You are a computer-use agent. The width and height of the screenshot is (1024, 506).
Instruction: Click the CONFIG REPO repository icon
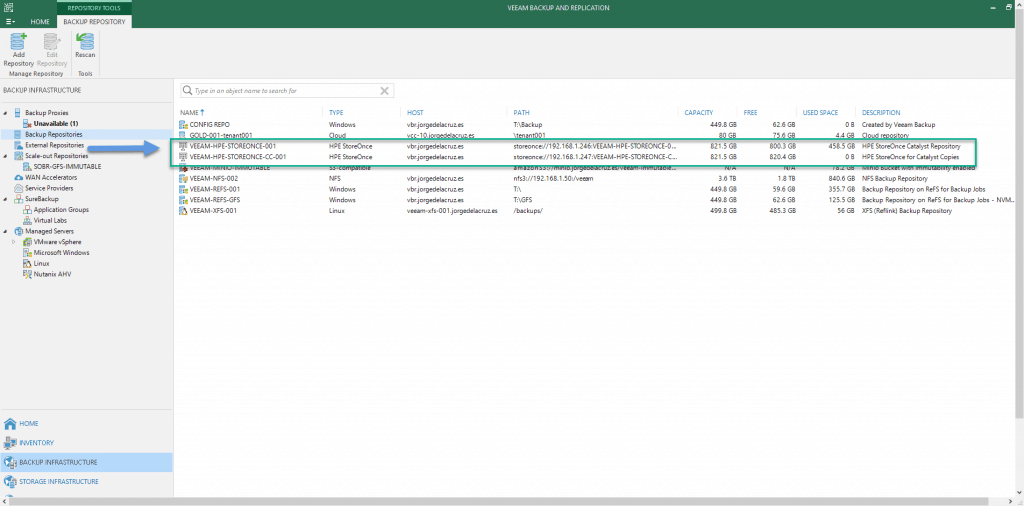pyautogui.click(x=184, y=124)
